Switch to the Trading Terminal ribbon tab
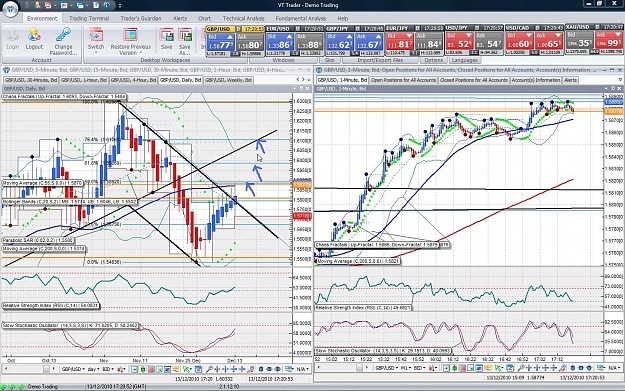The image size is (625, 391). click(x=89, y=18)
